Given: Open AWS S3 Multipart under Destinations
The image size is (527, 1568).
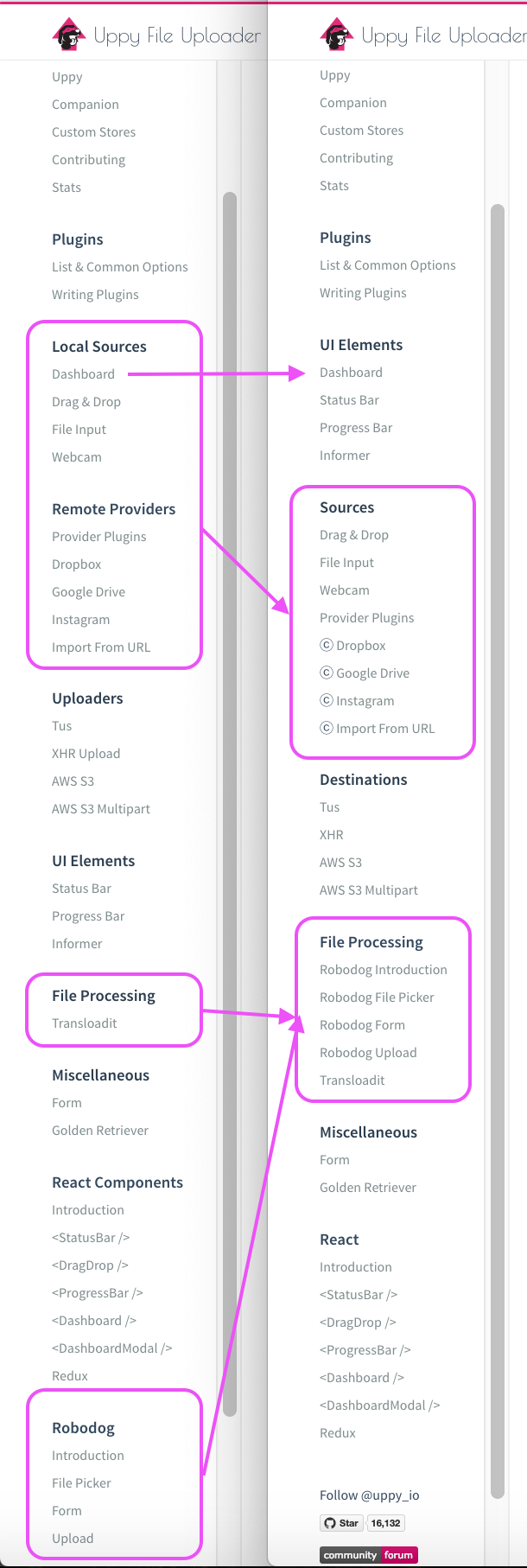Looking at the screenshot, I should click(x=369, y=890).
